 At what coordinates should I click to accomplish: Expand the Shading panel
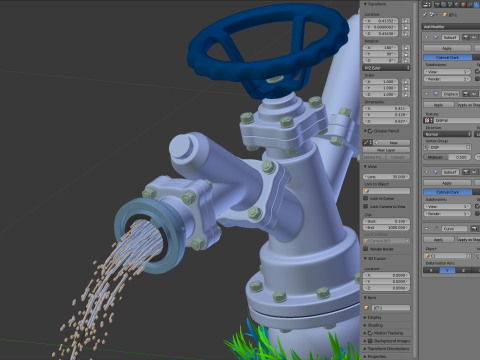click(365, 325)
